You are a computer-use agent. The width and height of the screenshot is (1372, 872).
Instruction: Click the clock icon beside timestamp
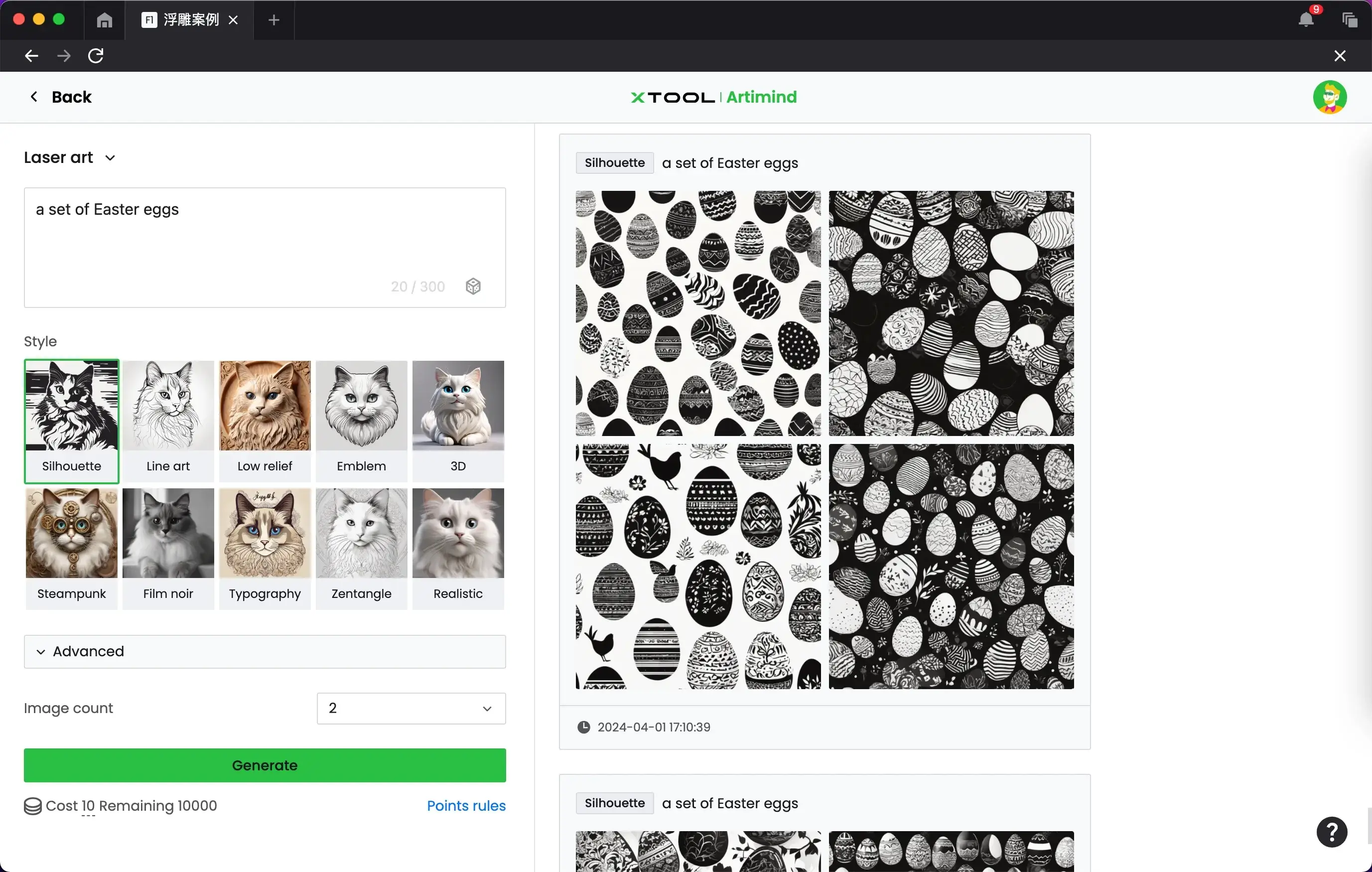coord(583,727)
